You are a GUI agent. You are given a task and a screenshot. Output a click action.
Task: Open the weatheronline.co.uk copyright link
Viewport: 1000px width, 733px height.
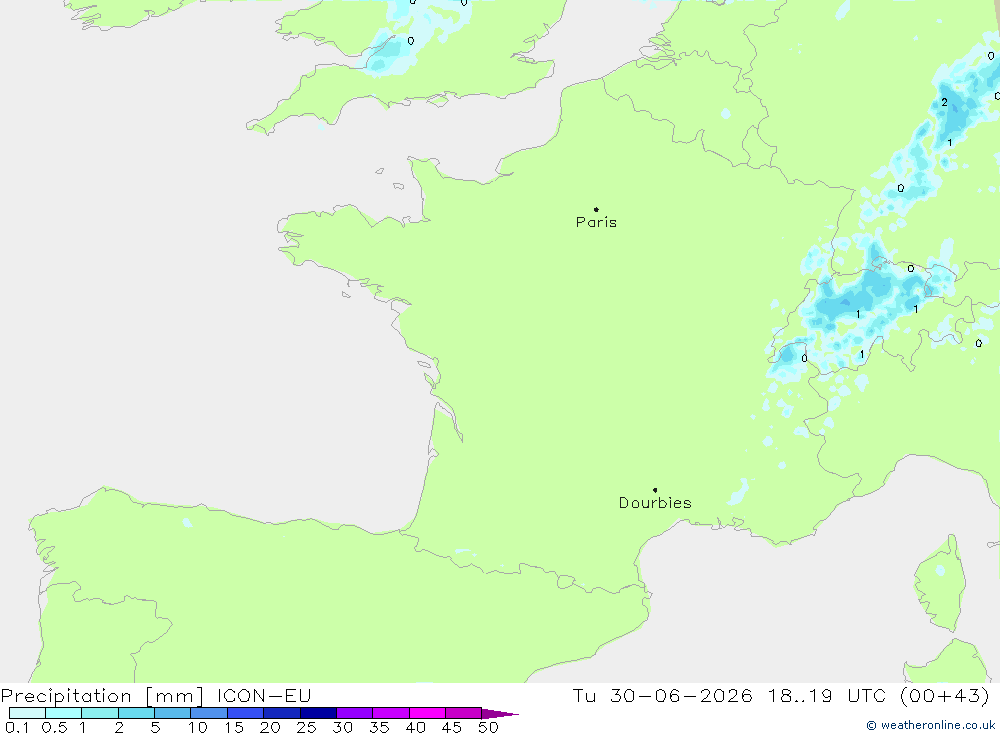(930, 725)
